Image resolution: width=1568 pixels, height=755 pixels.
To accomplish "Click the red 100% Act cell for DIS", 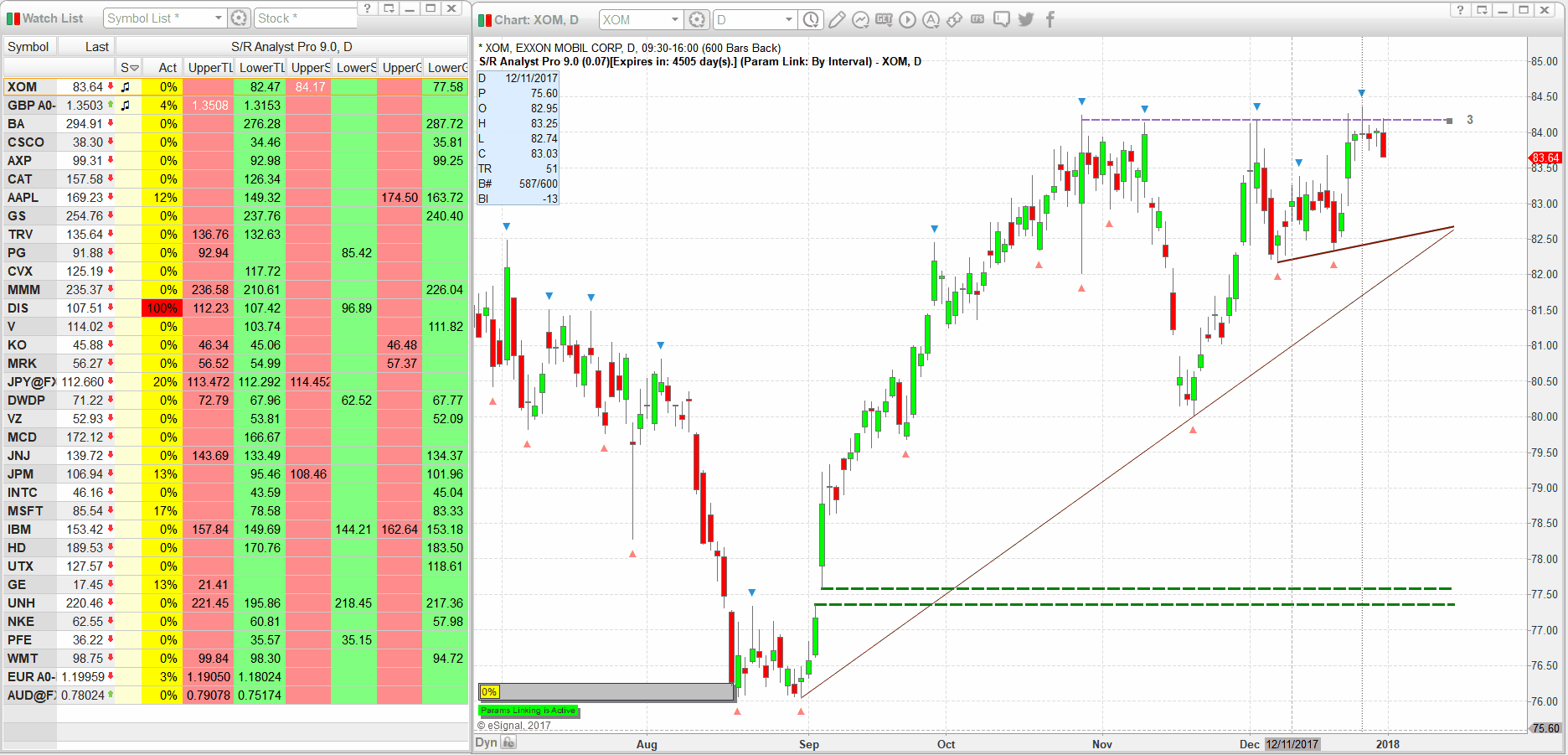I will click(x=162, y=308).
